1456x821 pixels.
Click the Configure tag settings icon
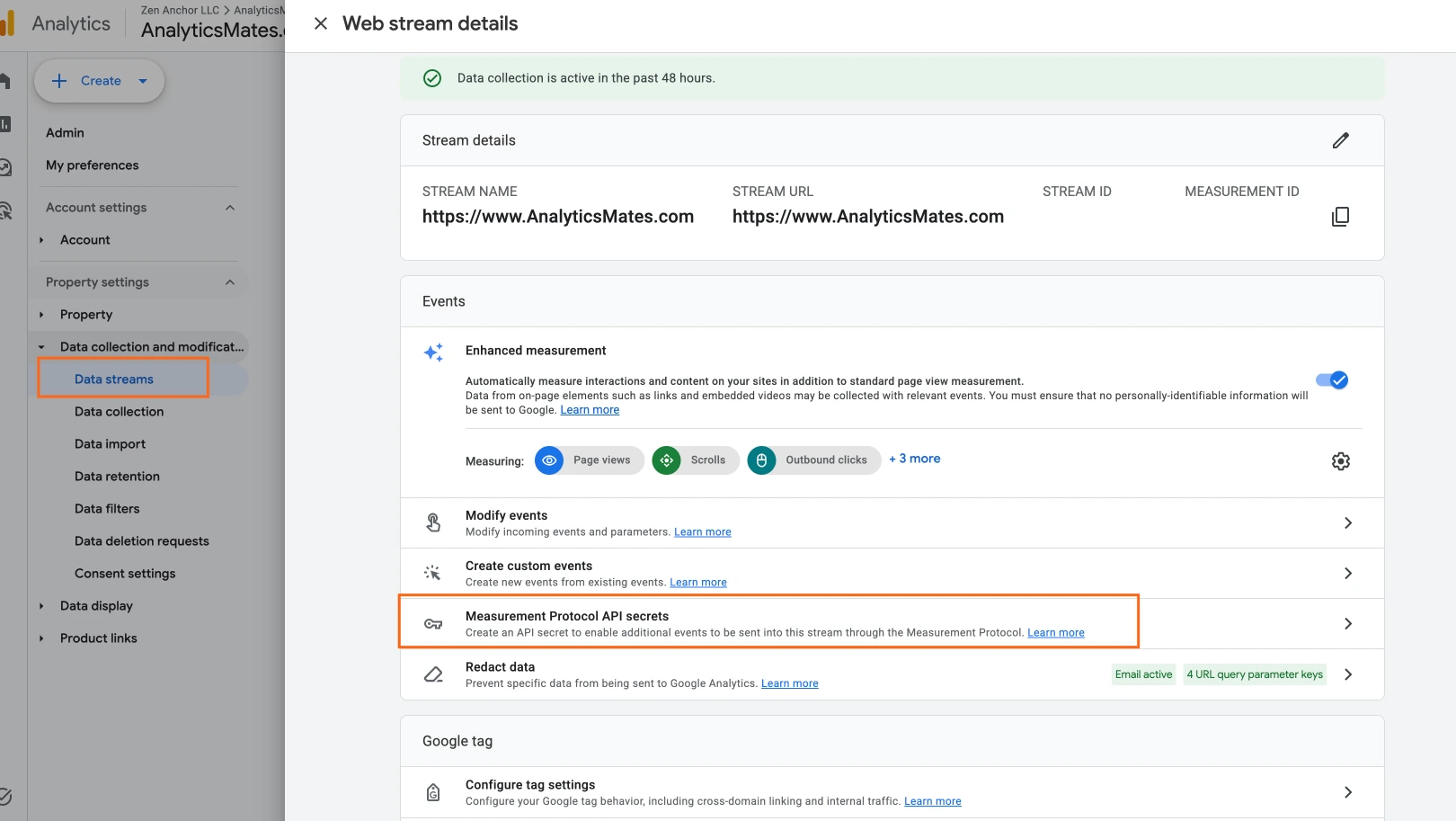(433, 792)
